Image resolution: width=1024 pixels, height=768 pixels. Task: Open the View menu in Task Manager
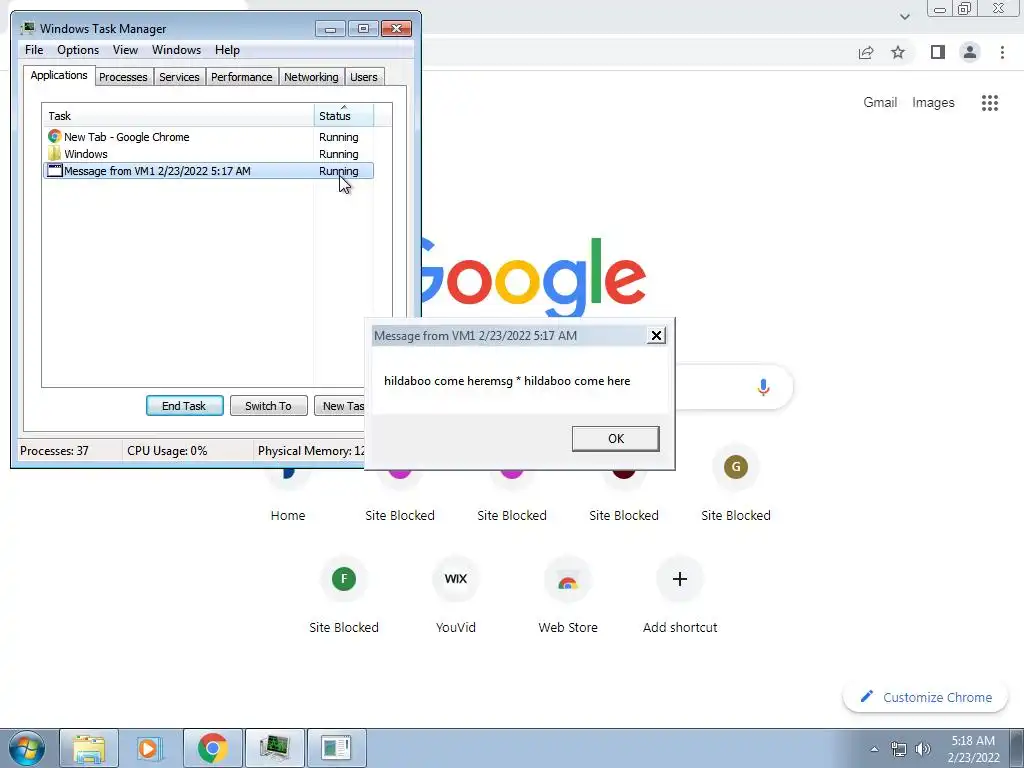click(x=125, y=50)
